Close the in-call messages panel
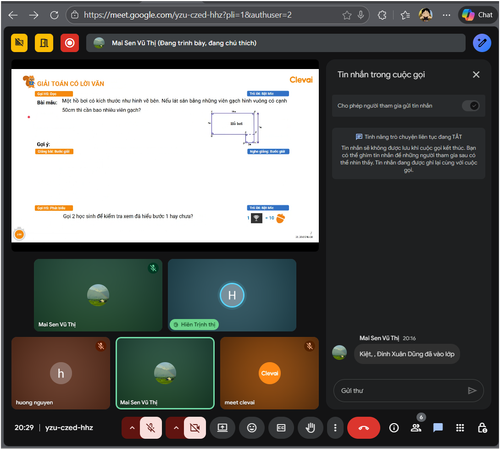This screenshot has height=450, width=500. pyautogui.click(x=476, y=75)
